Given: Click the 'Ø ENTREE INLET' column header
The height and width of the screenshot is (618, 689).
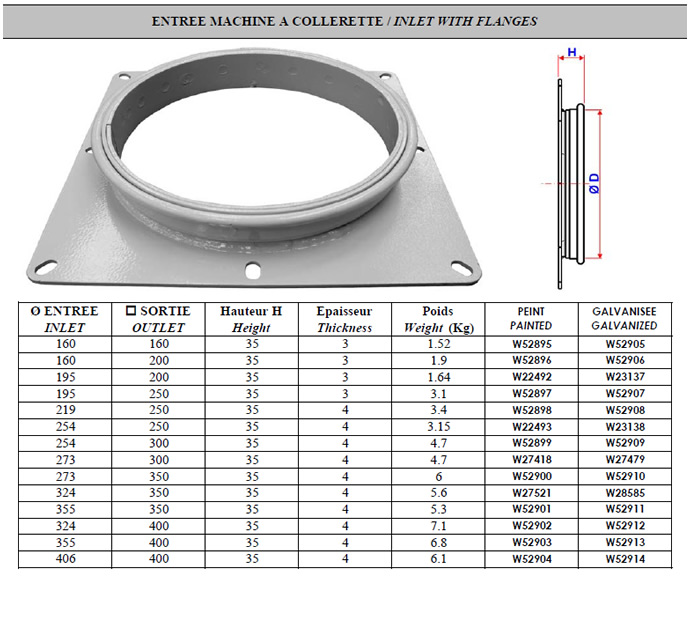Looking at the screenshot, I should 65,319.
